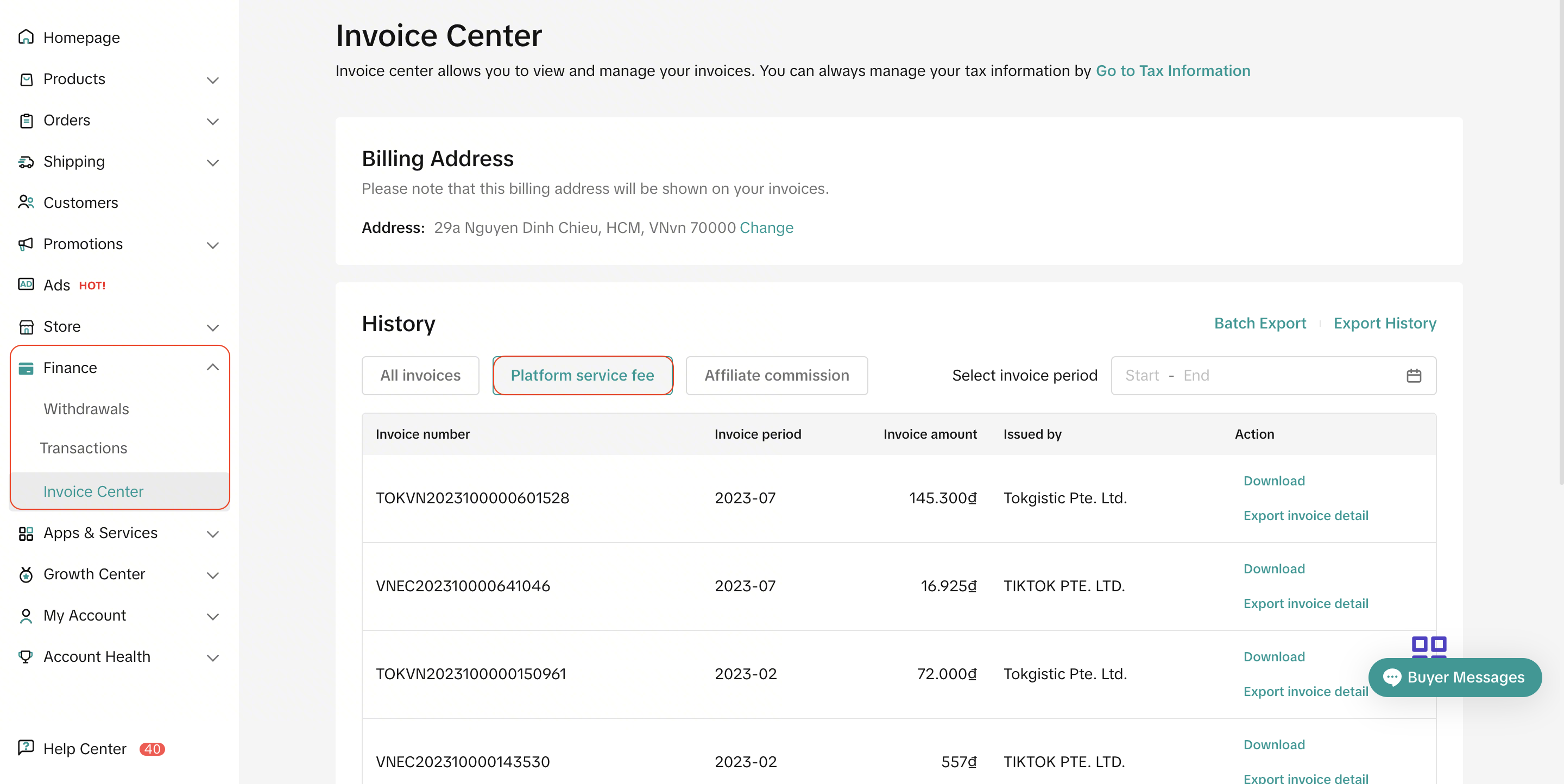Open Withdrawals under Finance

click(86, 409)
